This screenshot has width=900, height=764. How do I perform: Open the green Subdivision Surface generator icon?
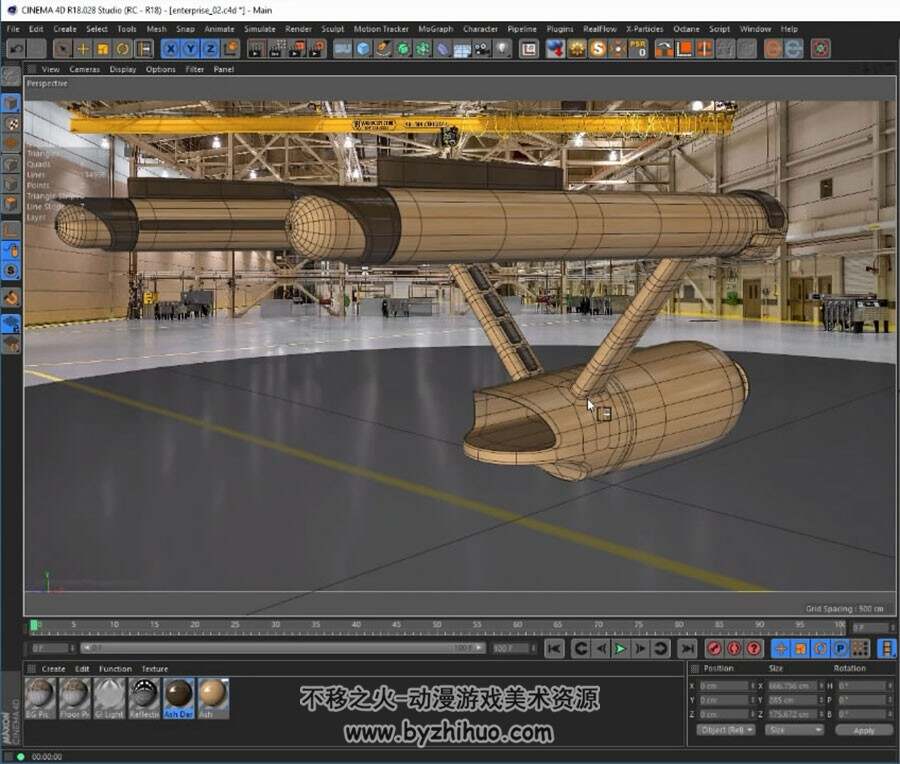click(403, 49)
